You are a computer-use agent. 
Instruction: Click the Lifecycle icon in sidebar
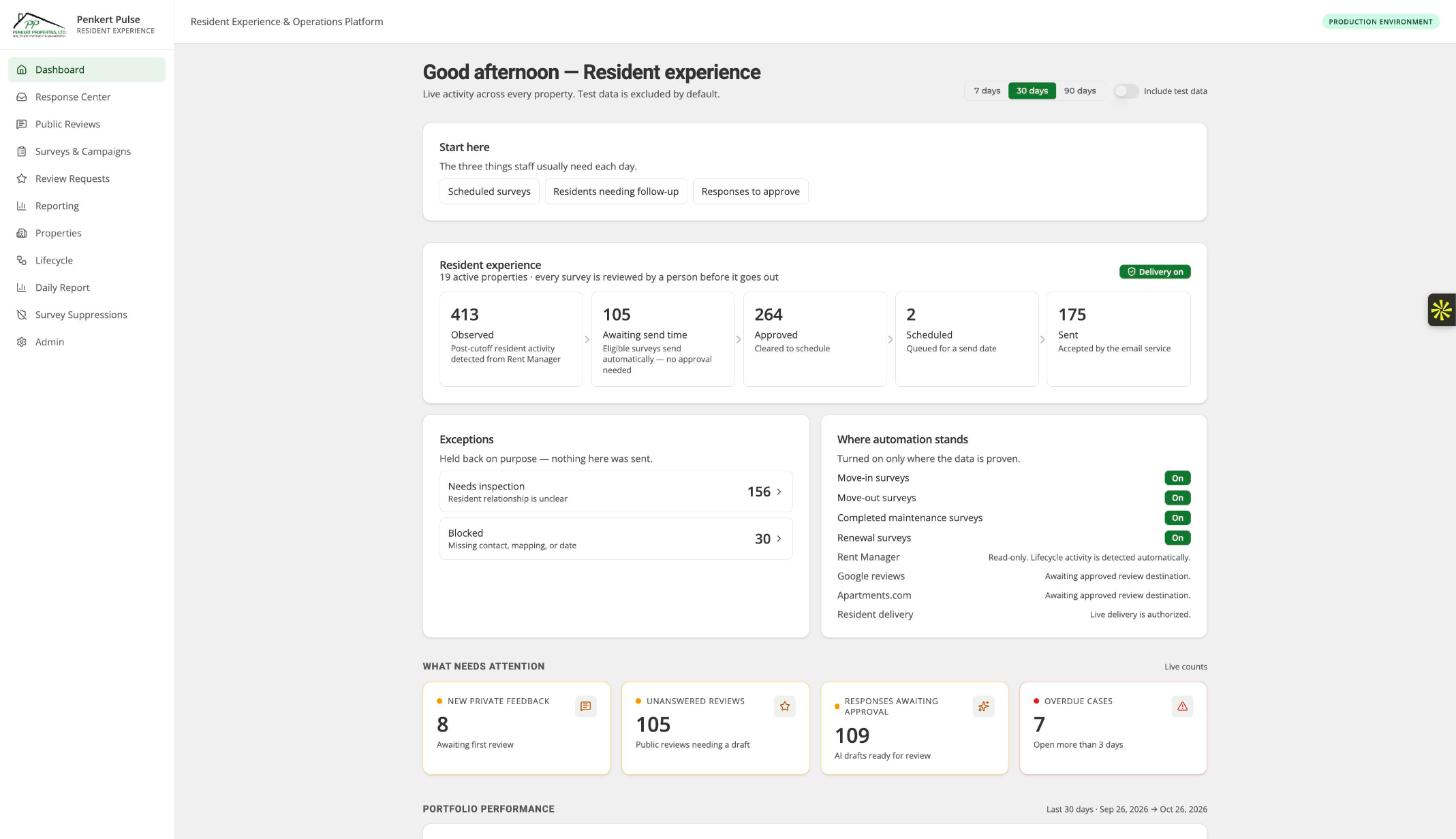coord(22,260)
